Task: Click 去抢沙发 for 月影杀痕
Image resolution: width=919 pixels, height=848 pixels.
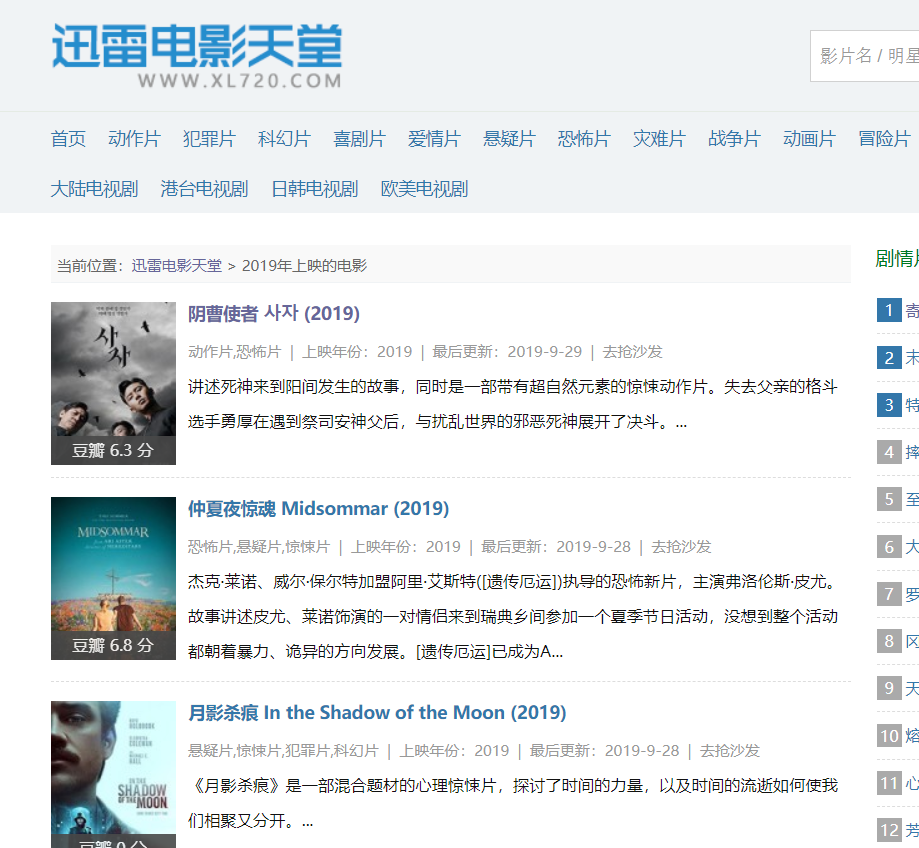Action: (x=730, y=751)
